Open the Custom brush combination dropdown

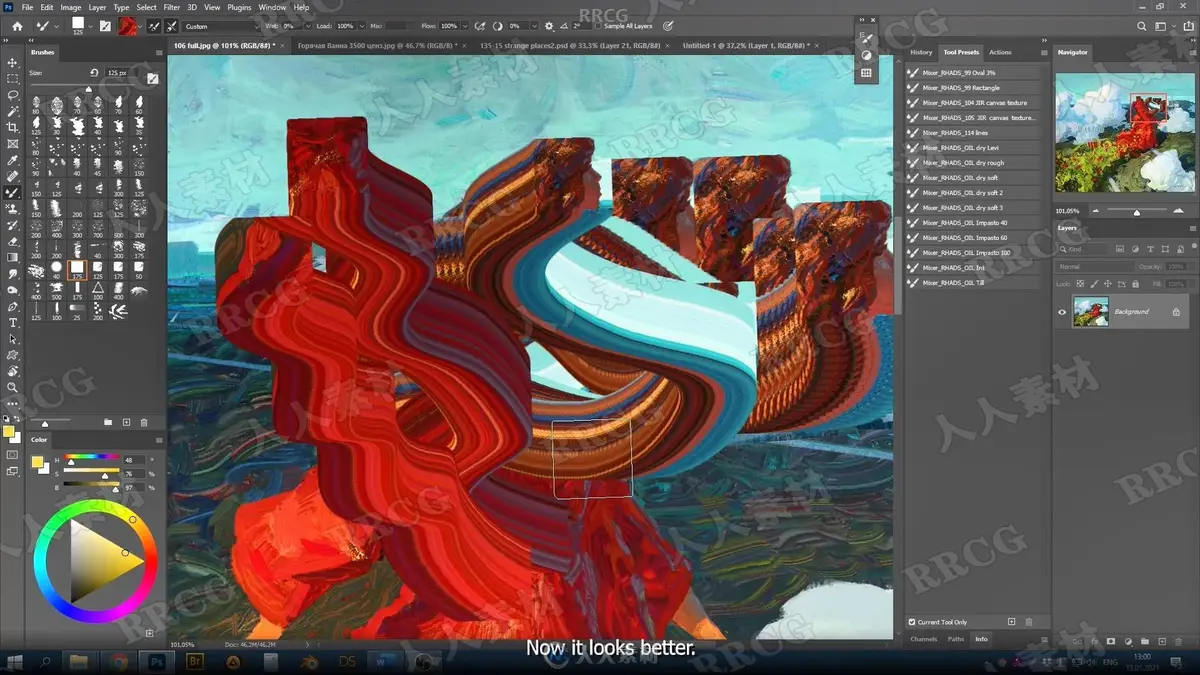(x=224, y=26)
